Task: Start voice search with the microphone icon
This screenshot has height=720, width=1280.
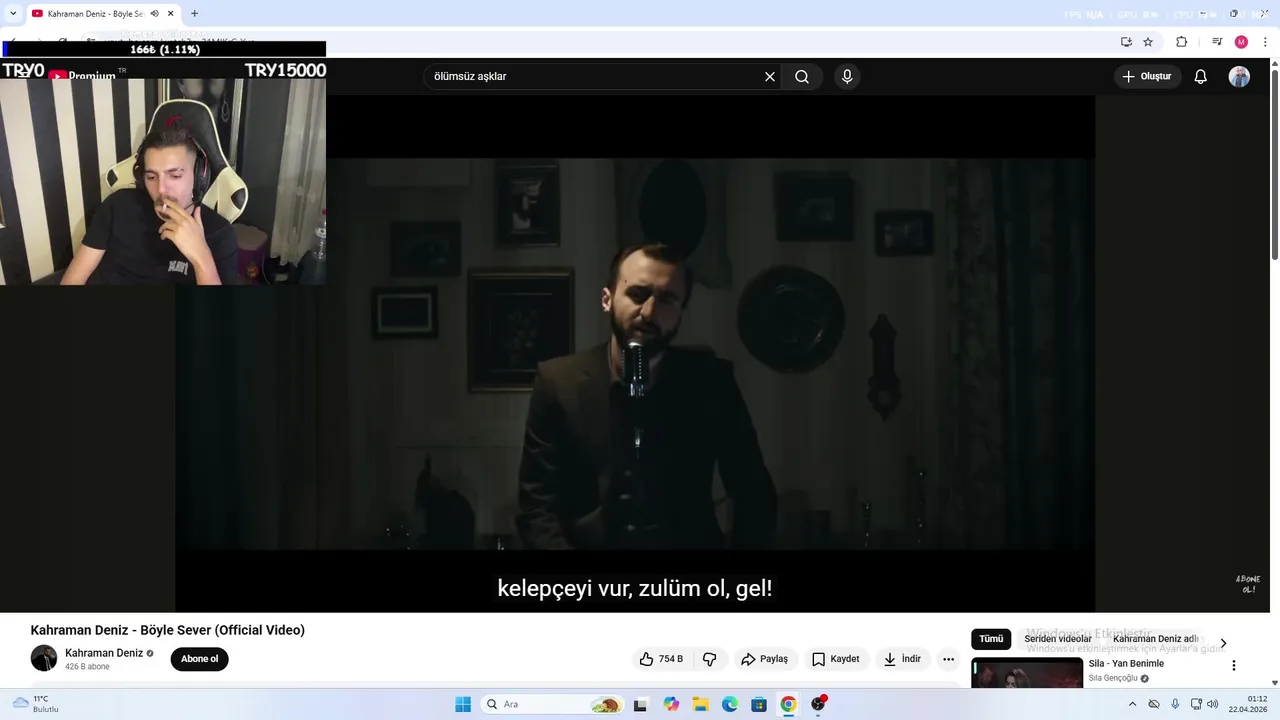Action: click(847, 77)
